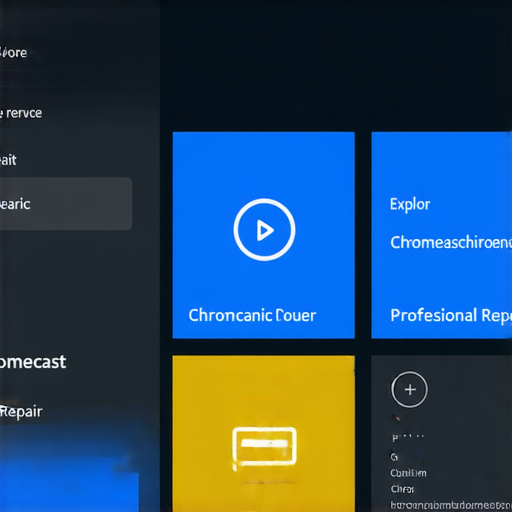The image size is (512, 512).
Task: Open the rervce sidebar entry
Action: [21, 113]
